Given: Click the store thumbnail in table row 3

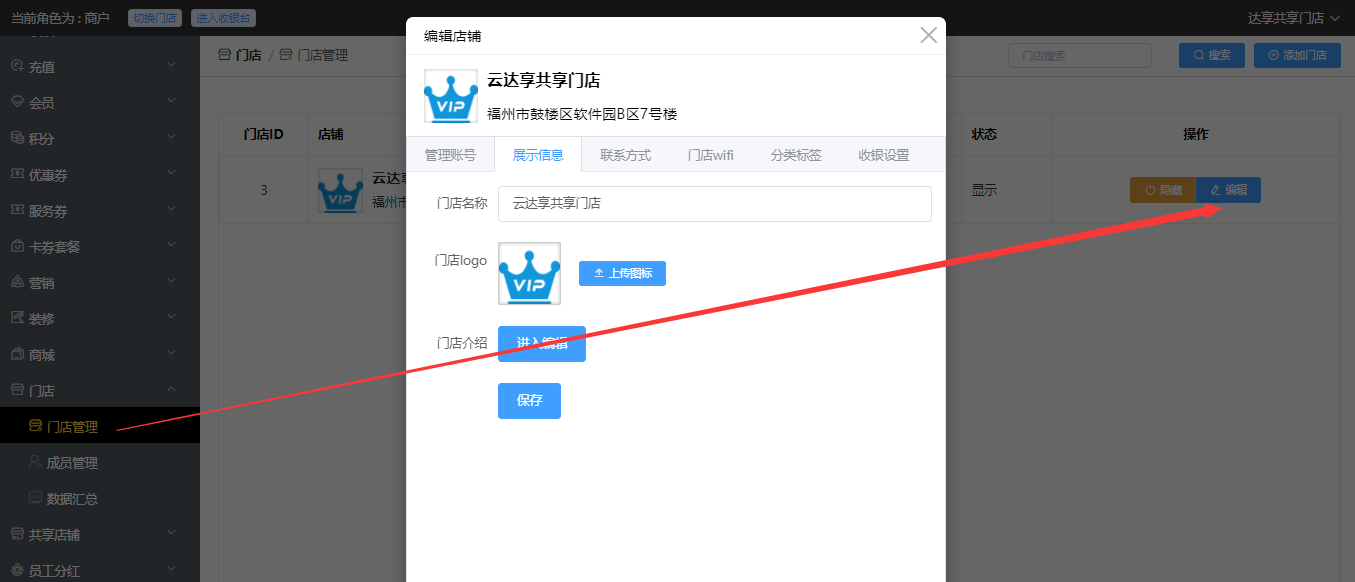Looking at the screenshot, I should 340,190.
